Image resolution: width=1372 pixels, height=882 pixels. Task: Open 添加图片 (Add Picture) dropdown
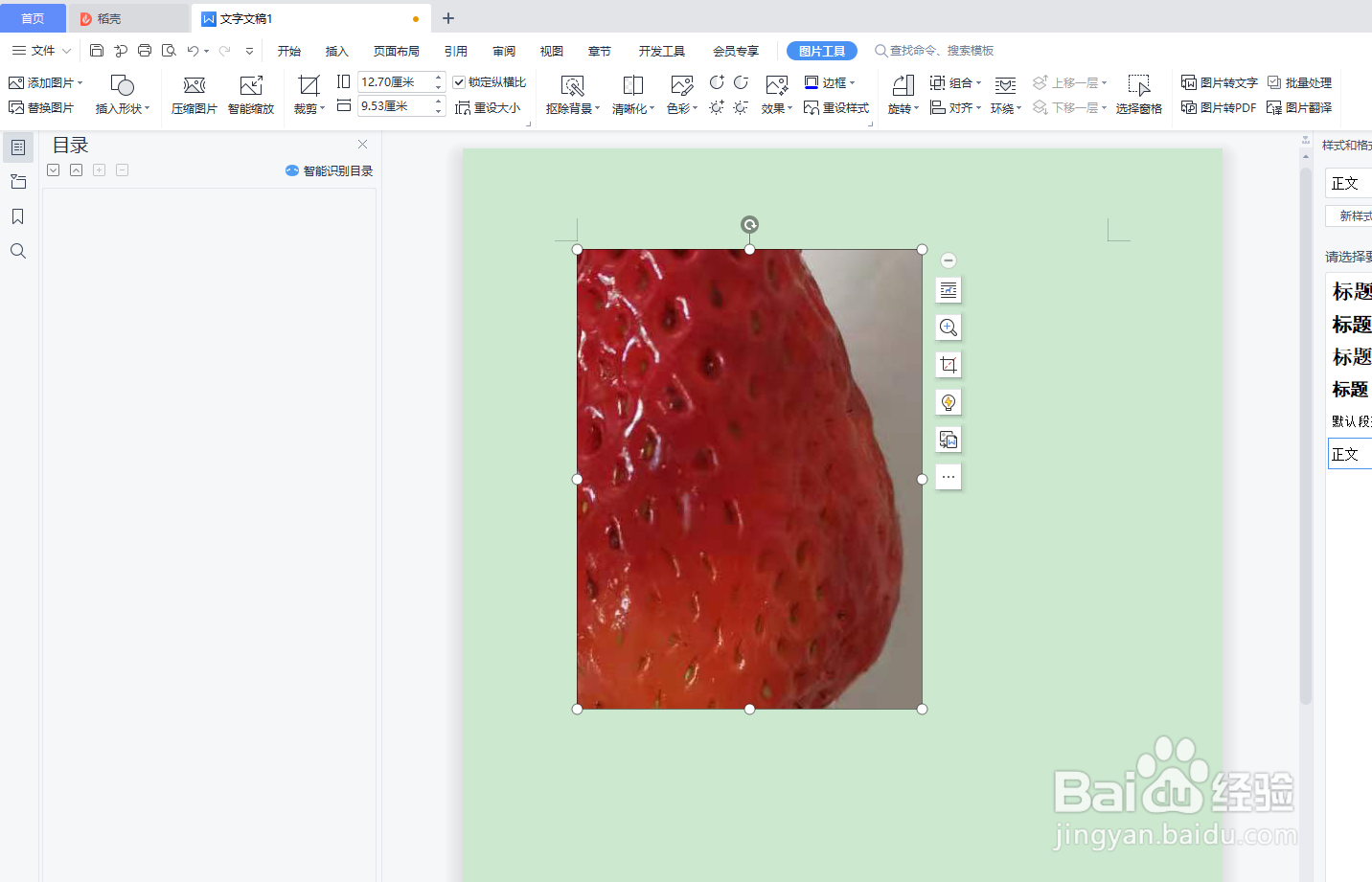coord(45,83)
